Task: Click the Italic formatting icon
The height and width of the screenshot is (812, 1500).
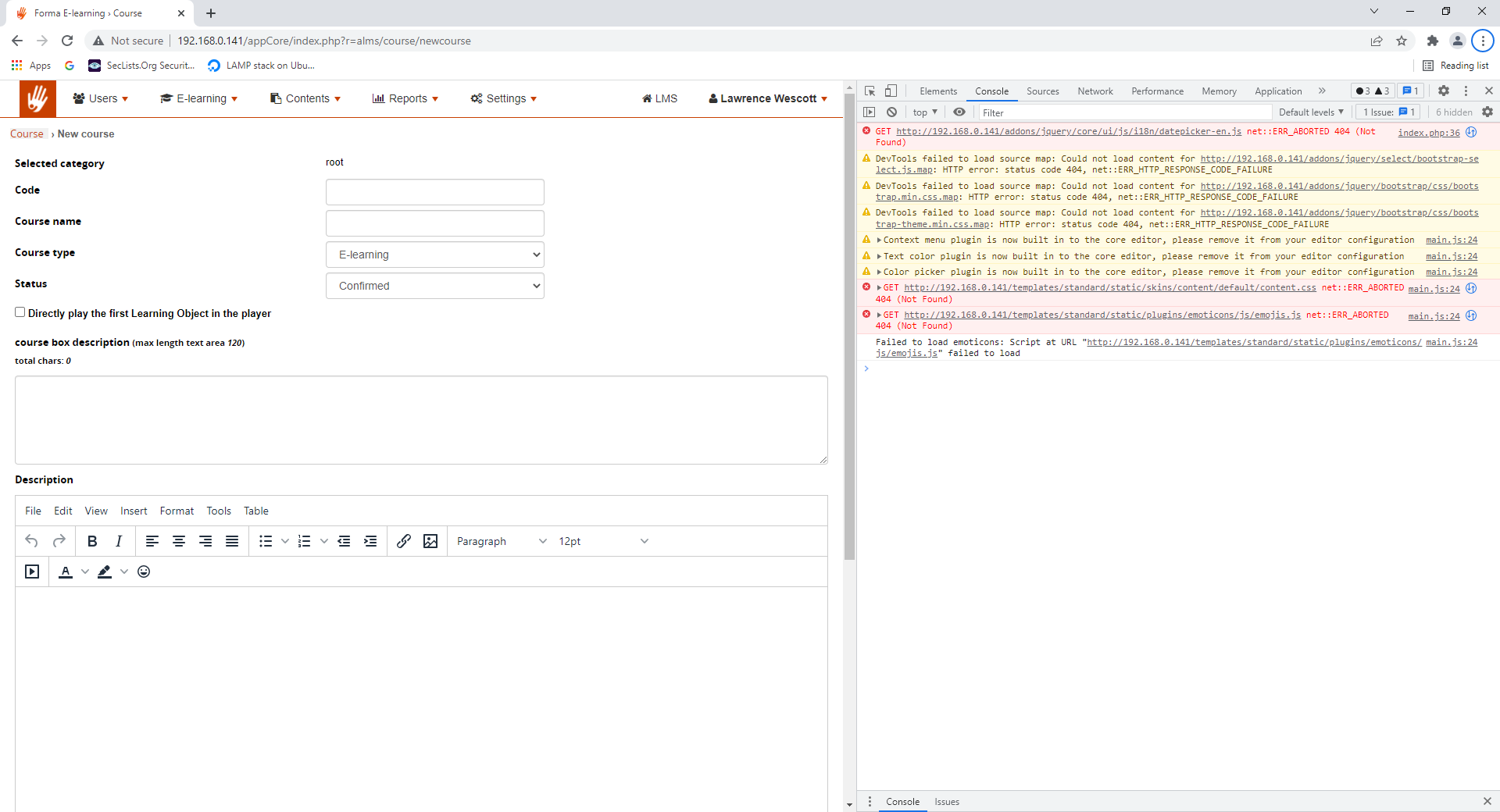Action: coord(119,541)
